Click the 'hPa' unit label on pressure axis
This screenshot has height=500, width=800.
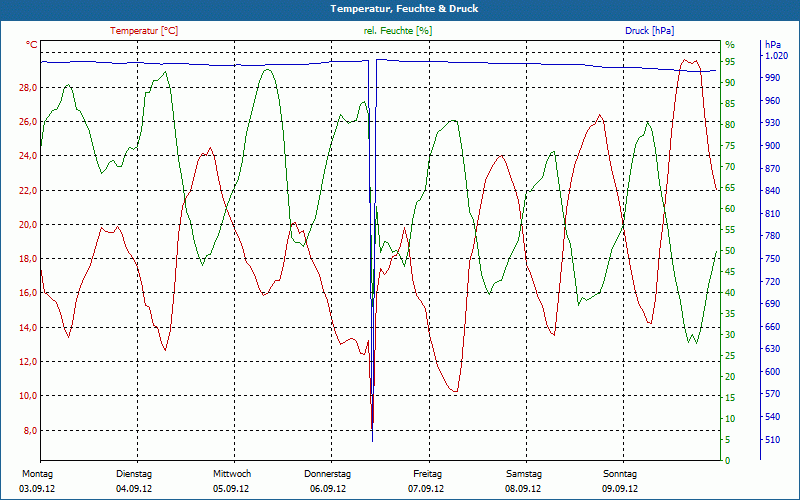coord(772,45)
